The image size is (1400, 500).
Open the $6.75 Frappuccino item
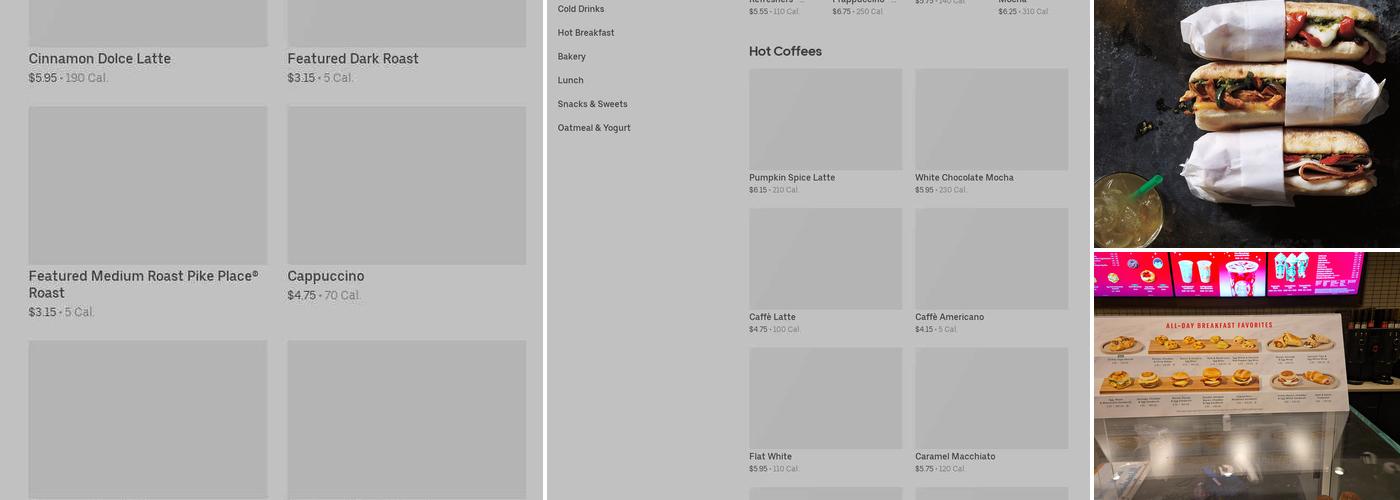pyautogui.click(x=865, y=8)
